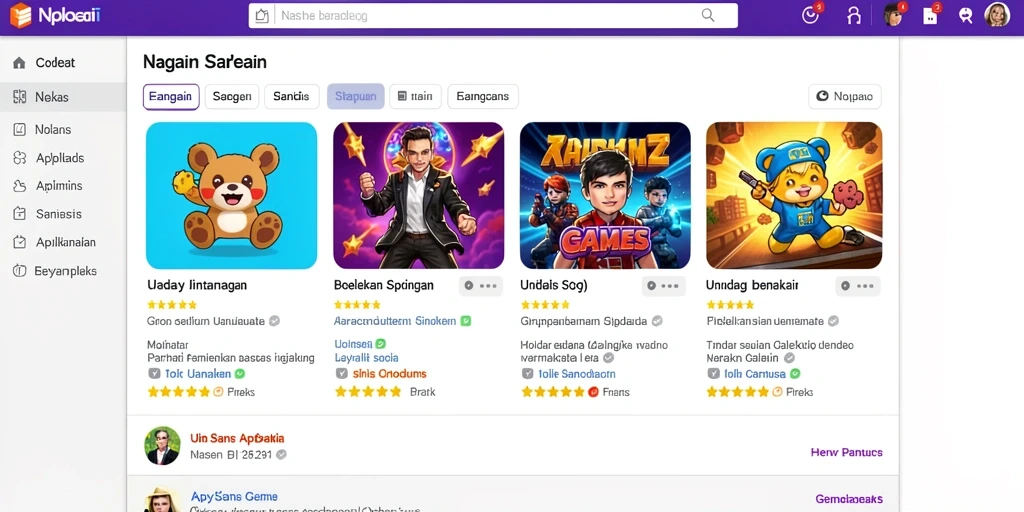Click the magnifier search icon

[707, 16]
